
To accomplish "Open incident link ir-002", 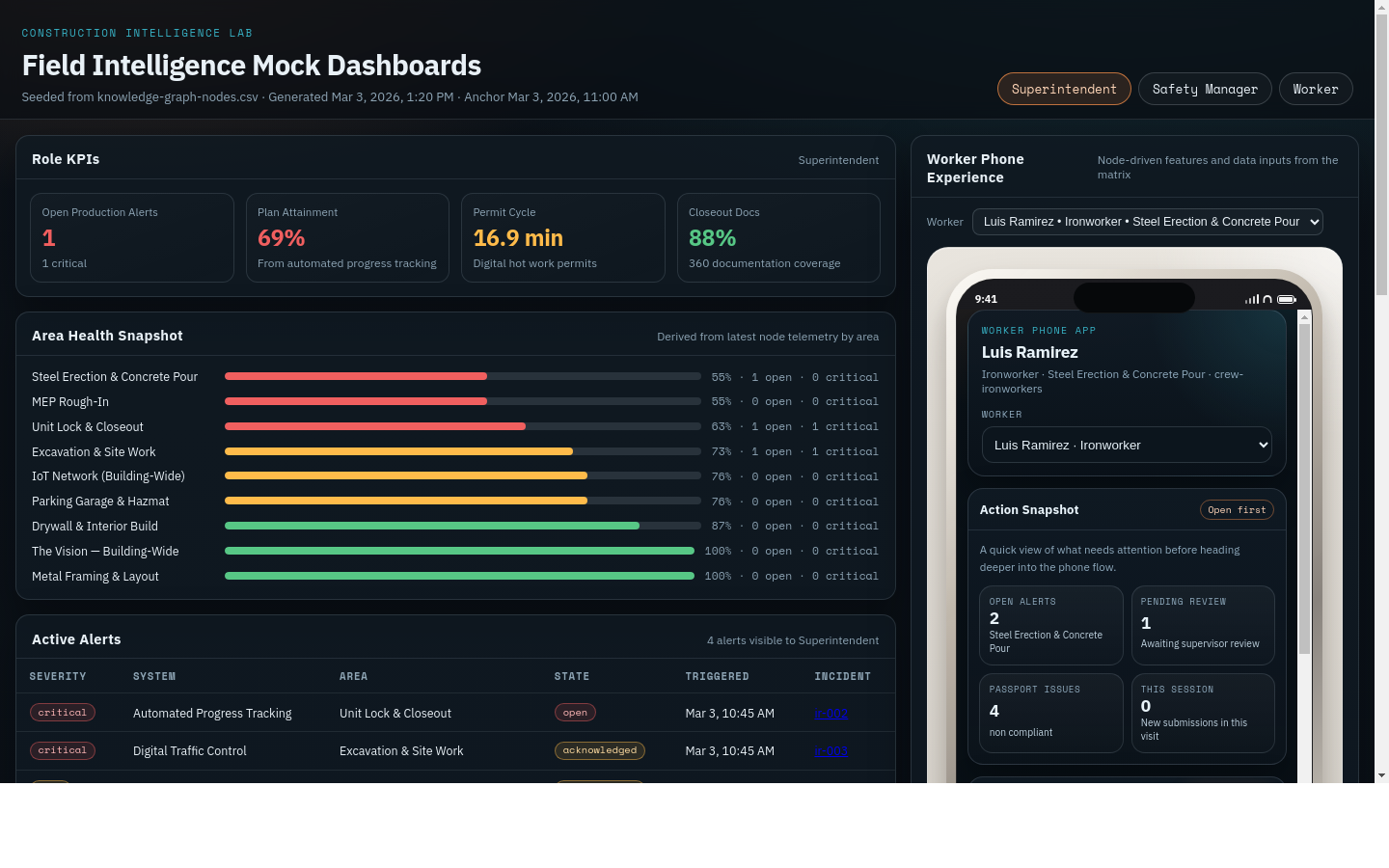I will (831, 713).
